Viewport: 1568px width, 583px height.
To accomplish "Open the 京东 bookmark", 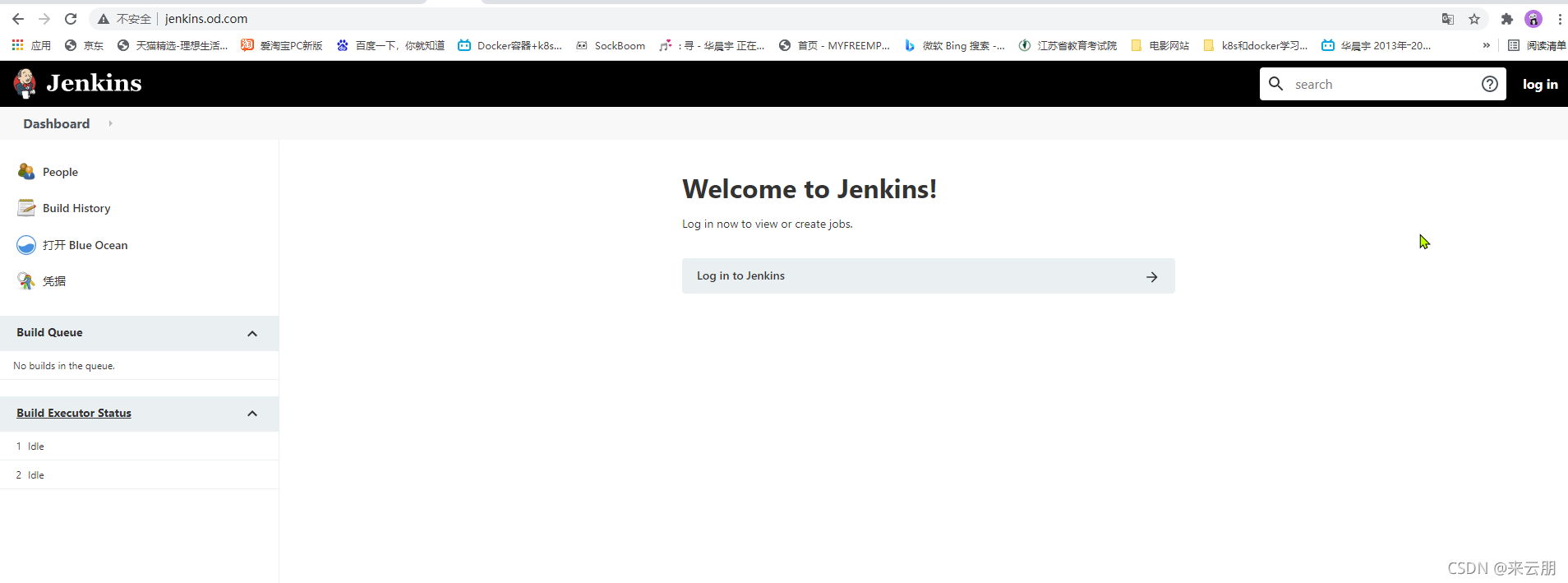I will (x=84, y=45).
